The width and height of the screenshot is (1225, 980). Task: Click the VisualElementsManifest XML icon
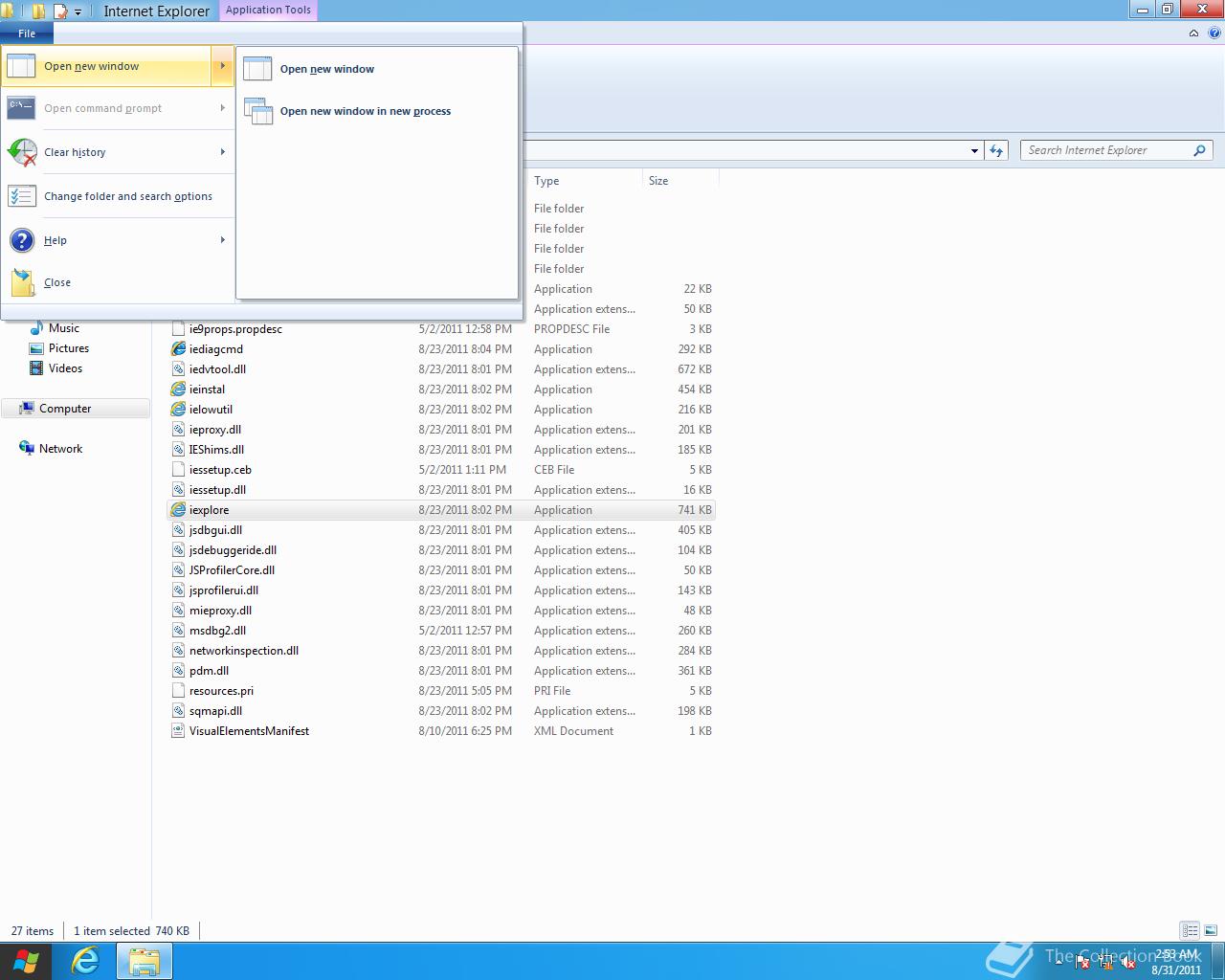[178, 731]
